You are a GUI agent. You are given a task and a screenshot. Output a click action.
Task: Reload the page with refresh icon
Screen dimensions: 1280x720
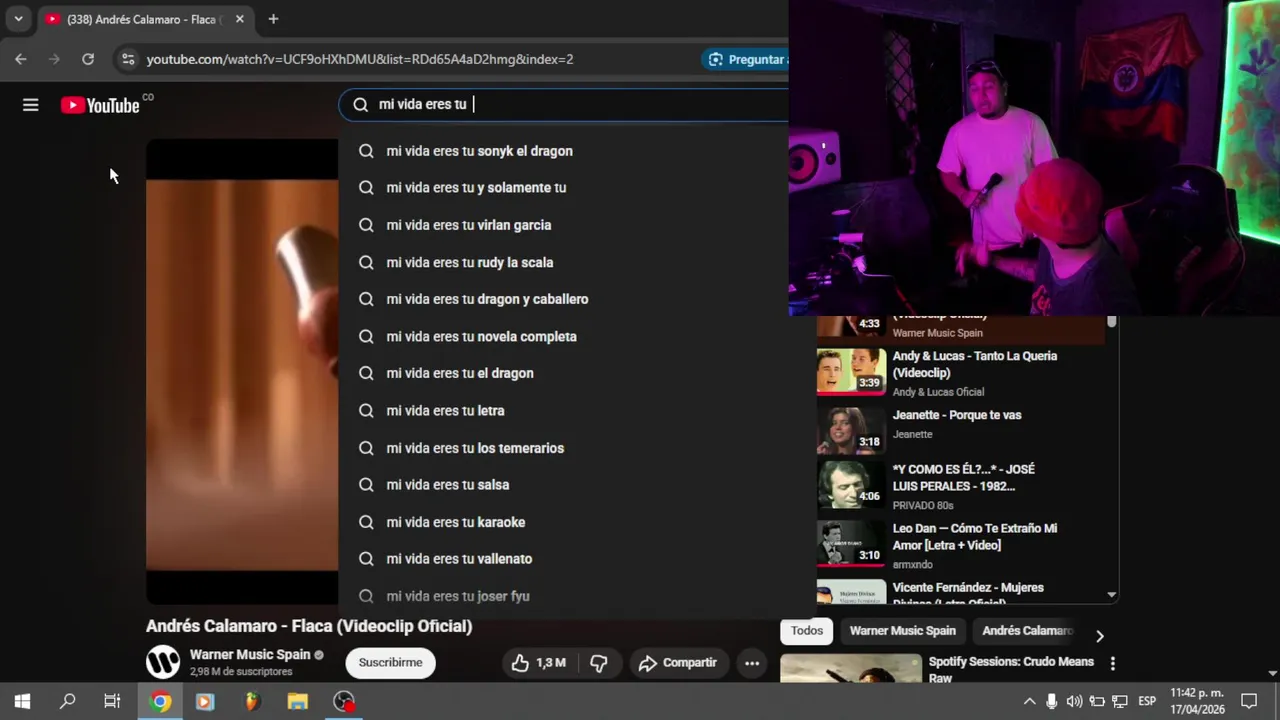[88, 59]
